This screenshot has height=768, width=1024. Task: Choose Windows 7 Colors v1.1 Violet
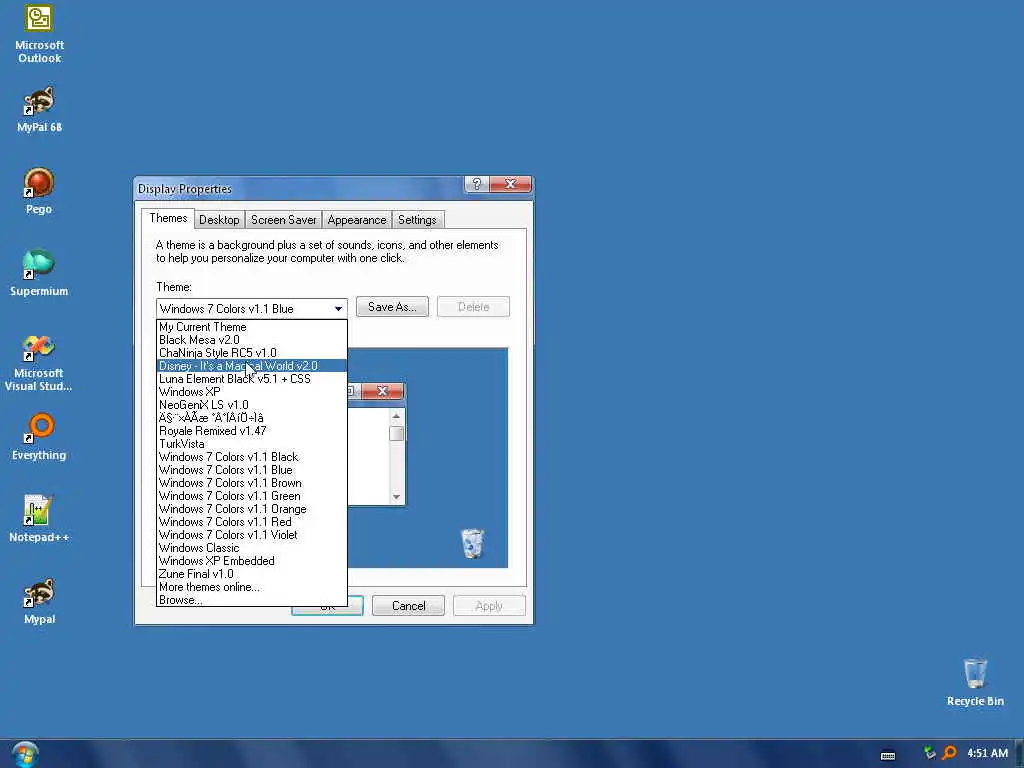(252, 535)
